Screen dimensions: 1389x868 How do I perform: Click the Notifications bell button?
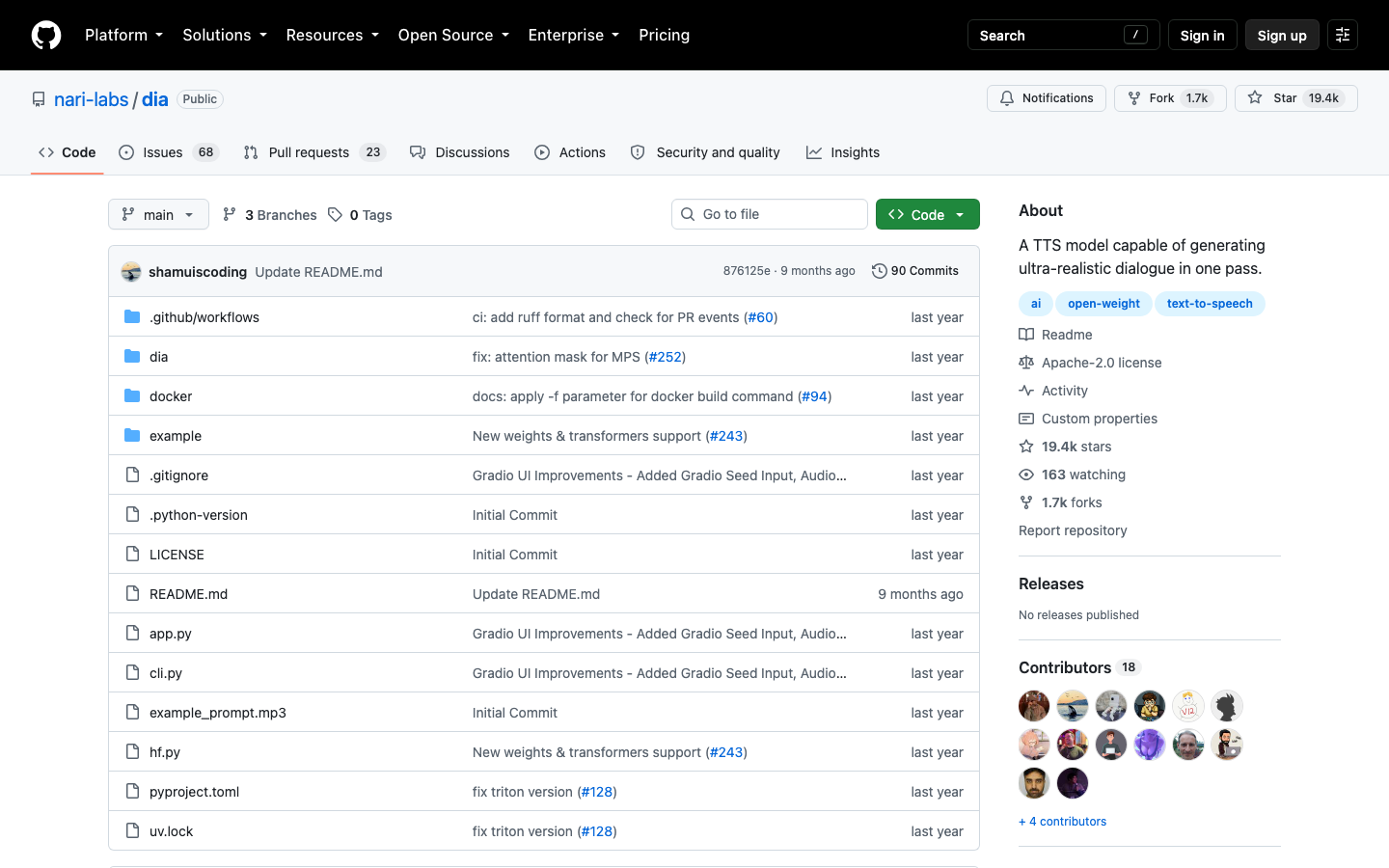coord(1047,98)
